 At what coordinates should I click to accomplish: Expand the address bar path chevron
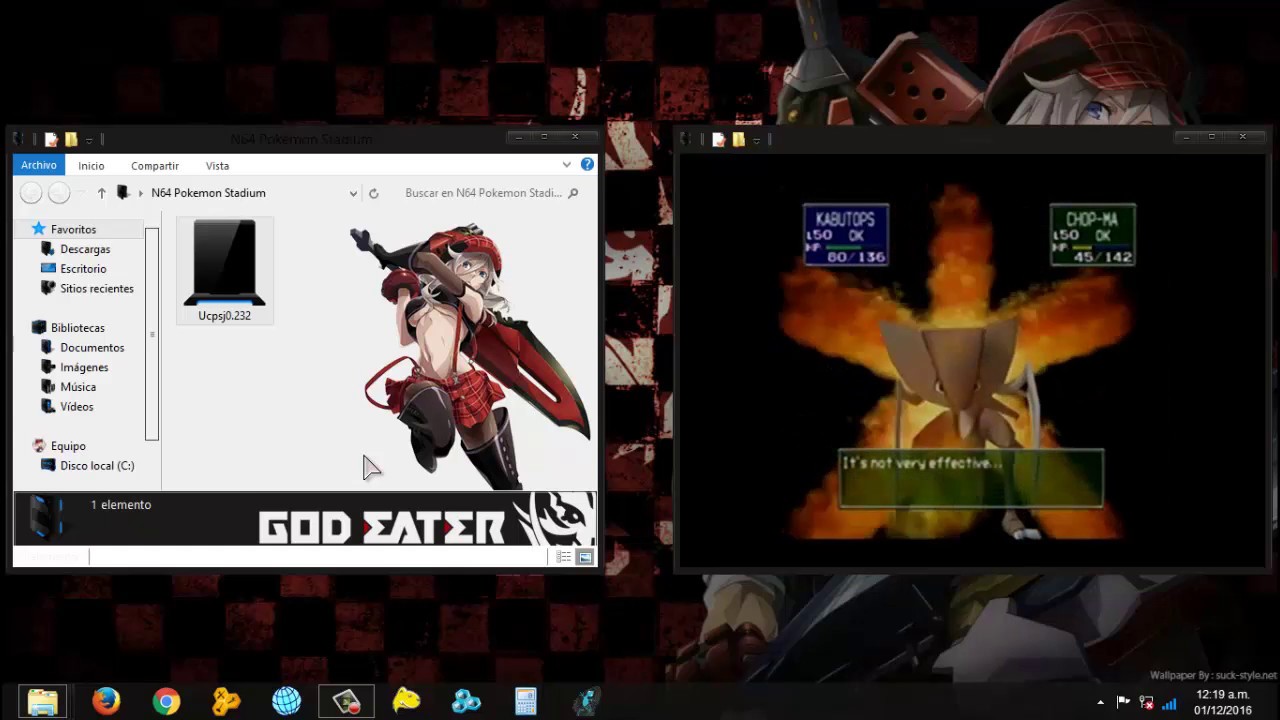point(141,193)
